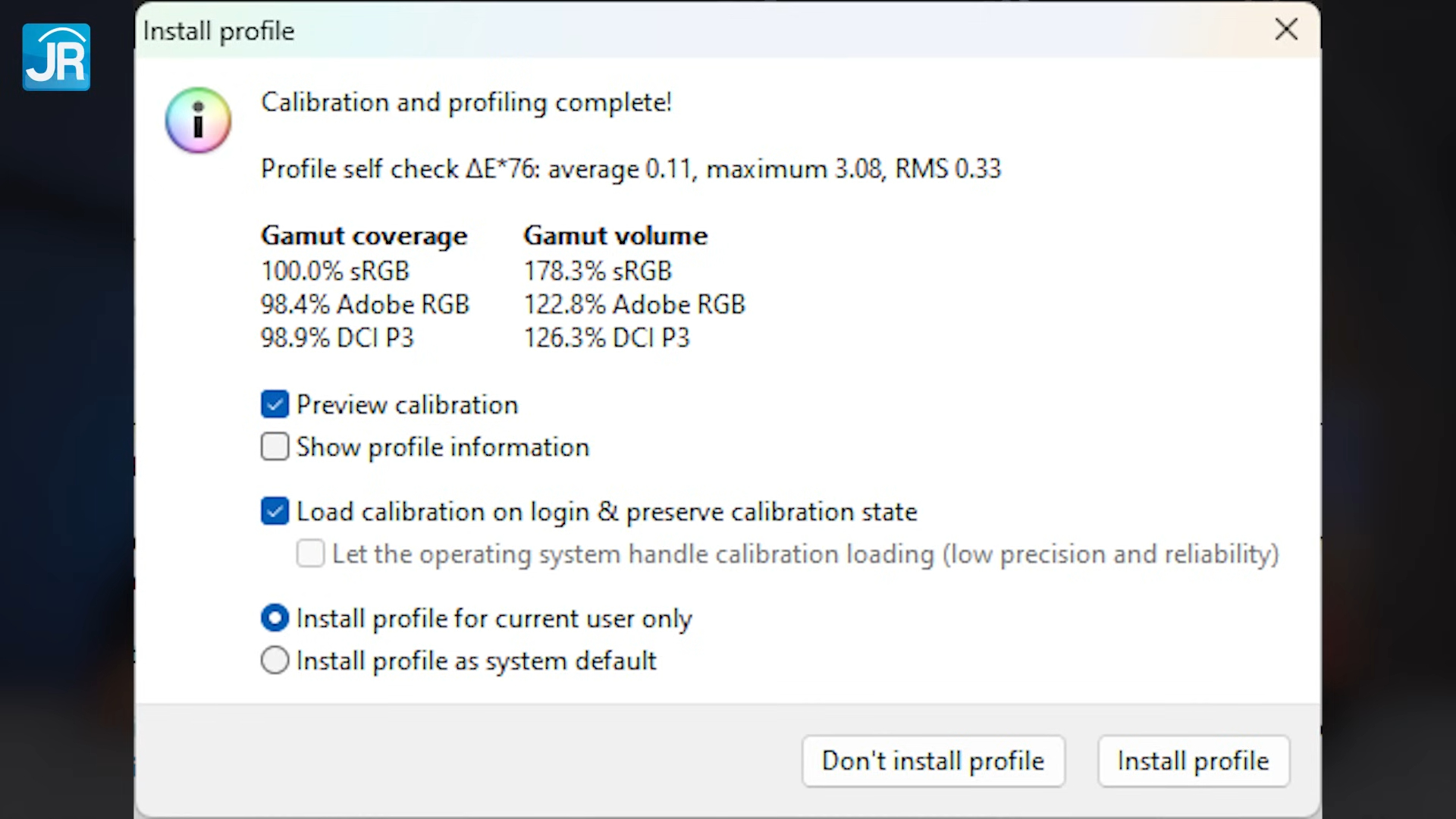The width and height of the screenshot is (1456, 819).
Task: Uncheck the Preview calibration checkbox
Action: 275,404
